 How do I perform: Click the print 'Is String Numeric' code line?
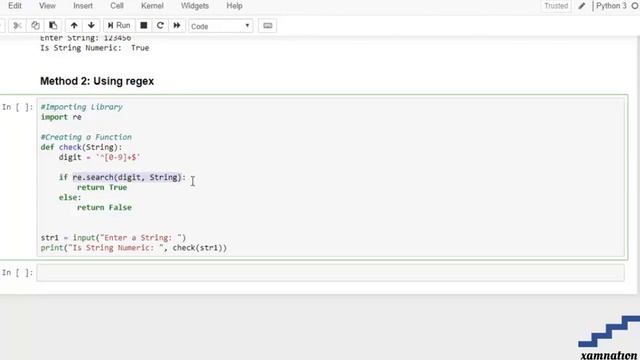(x=134, y=248)
